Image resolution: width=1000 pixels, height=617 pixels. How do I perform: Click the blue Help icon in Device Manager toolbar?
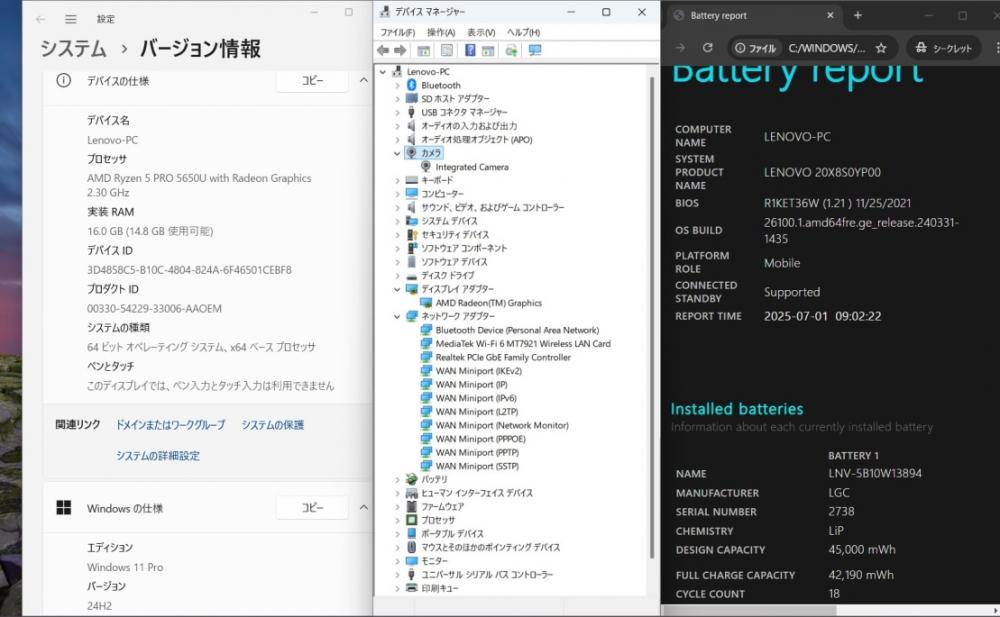(x=470, y=50)
